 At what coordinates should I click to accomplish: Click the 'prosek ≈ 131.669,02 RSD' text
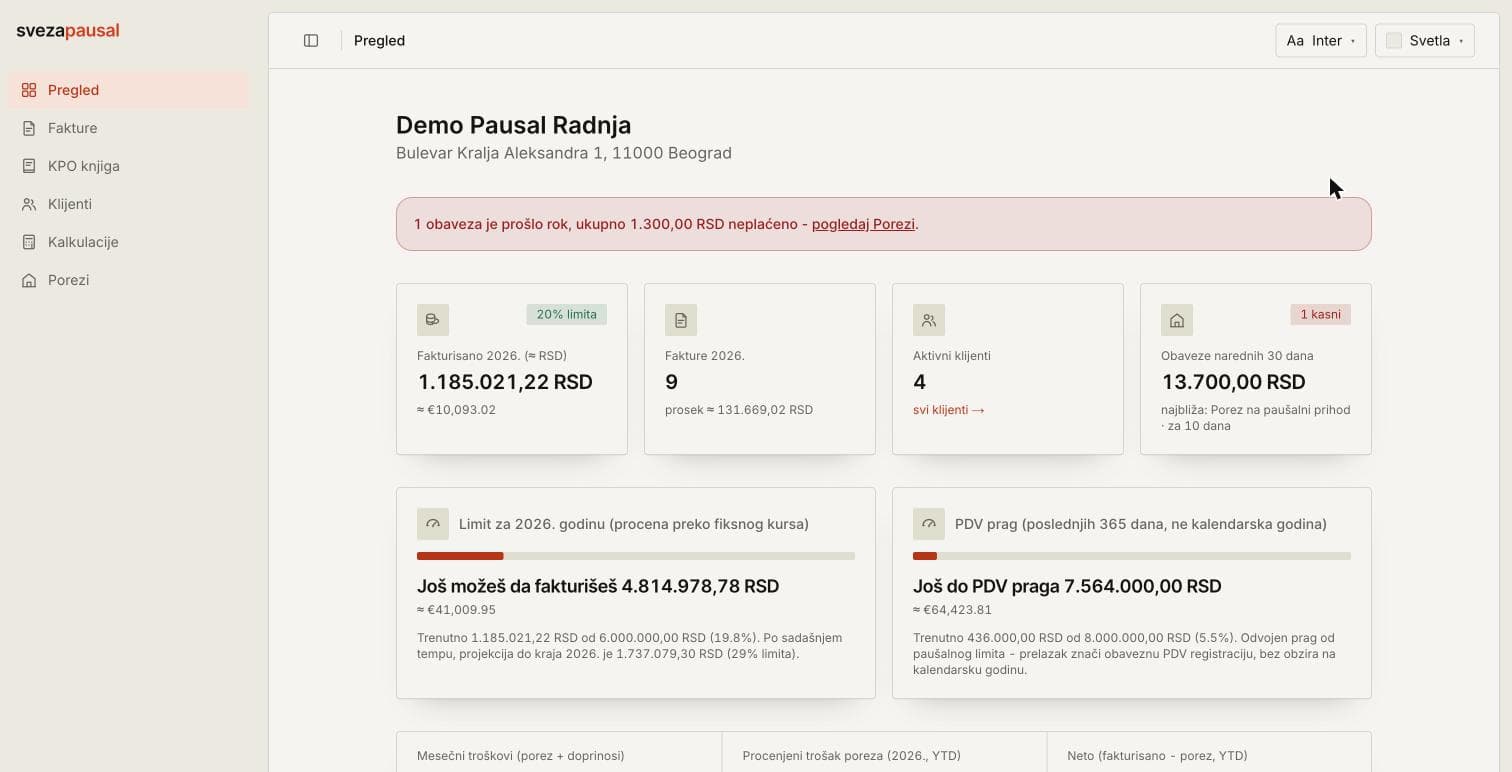739,410
